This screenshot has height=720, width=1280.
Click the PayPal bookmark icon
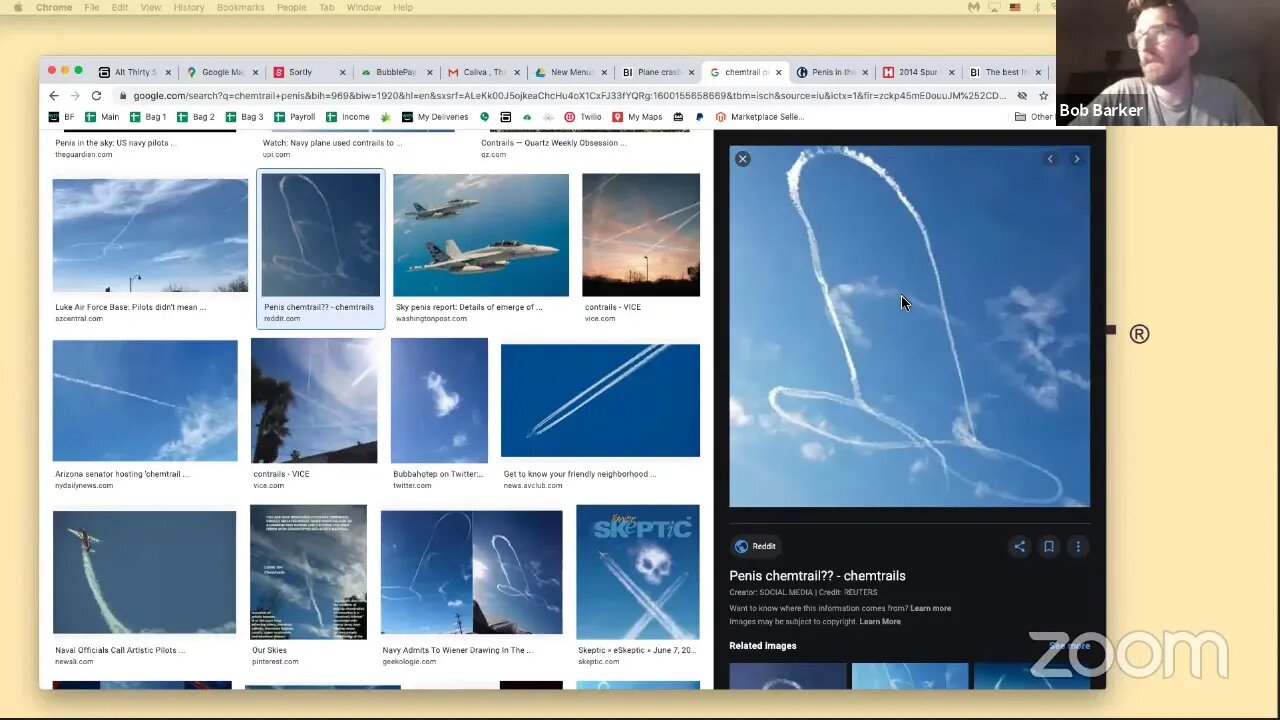699,117
